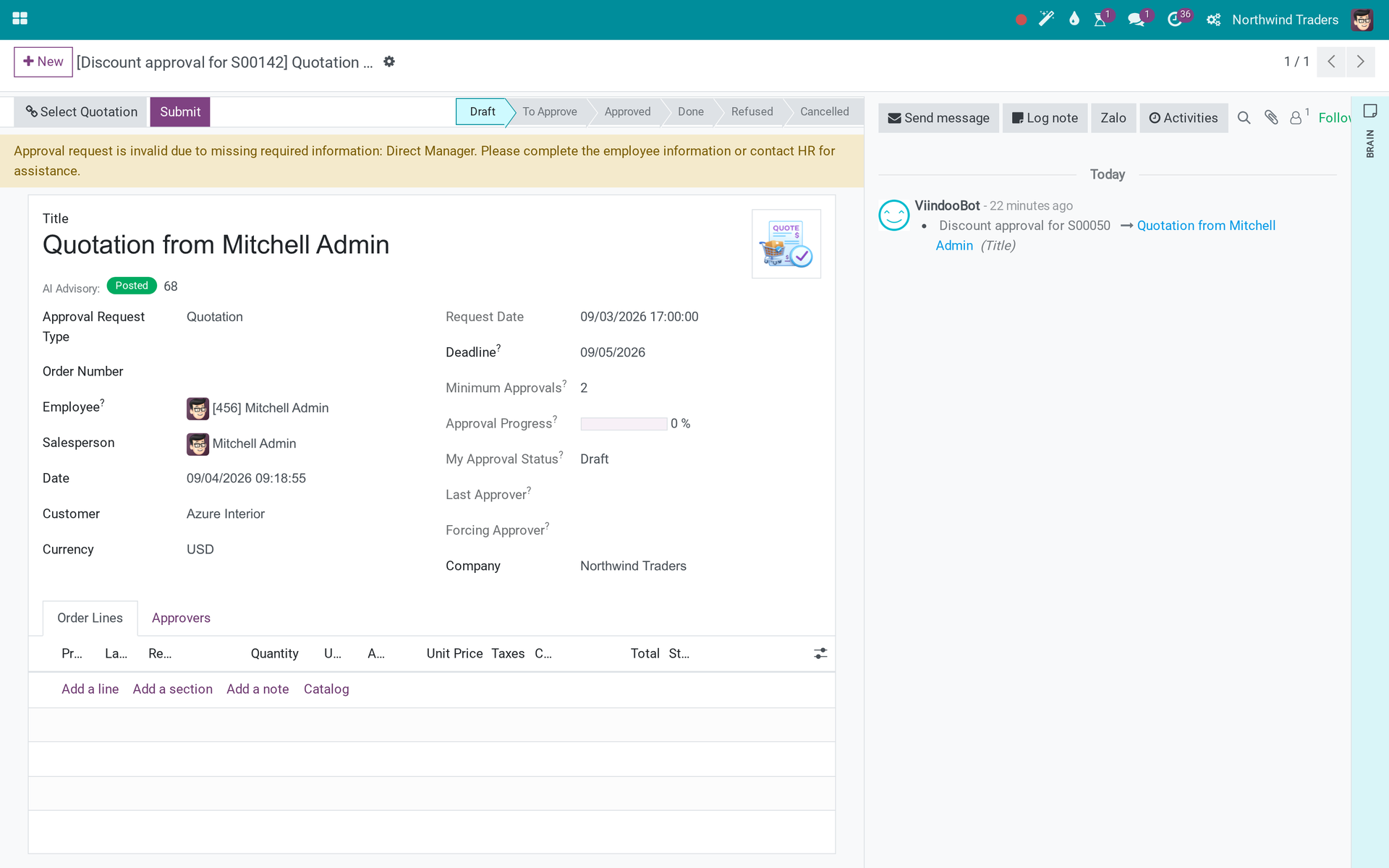Open the user avatar menu
The height and width of the screenshot is (868, 1389).
coord(1362,20)
